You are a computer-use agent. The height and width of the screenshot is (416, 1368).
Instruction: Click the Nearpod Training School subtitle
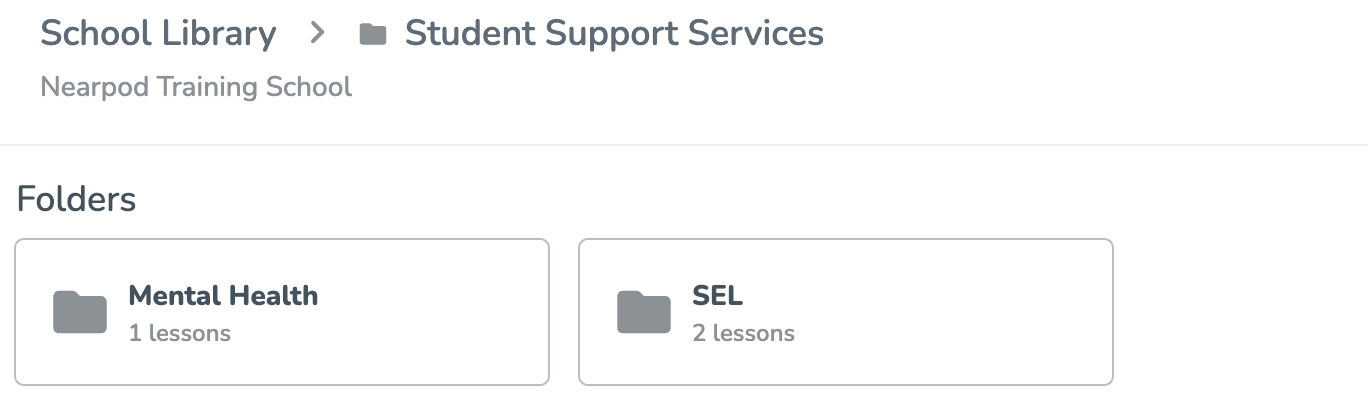[196, 87]
